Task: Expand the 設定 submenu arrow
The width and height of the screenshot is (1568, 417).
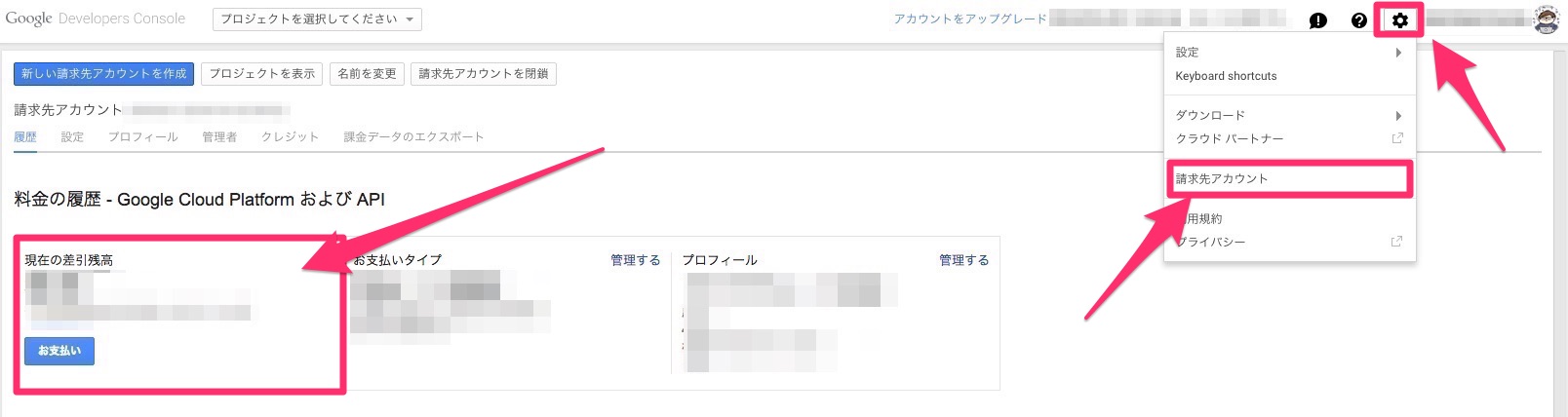Action: pyautogui.click(x=1398, y=53)
